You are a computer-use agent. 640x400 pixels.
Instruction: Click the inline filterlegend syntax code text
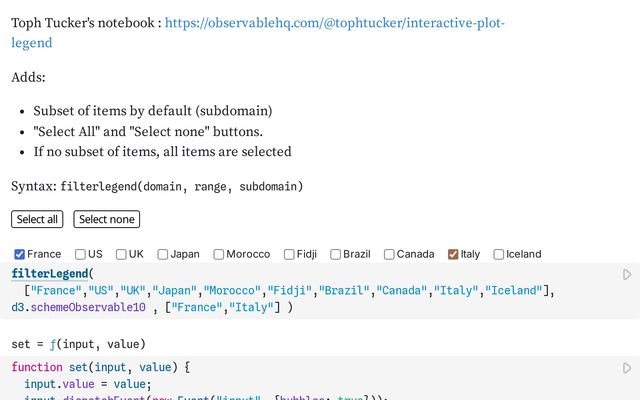[x=181, y=186]
